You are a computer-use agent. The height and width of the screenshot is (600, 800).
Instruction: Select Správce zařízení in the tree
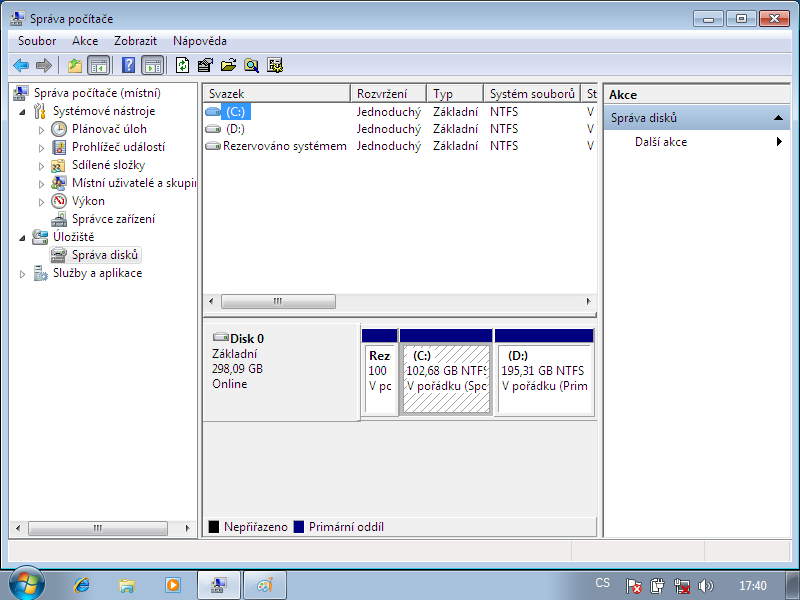[x=113, y=219]
